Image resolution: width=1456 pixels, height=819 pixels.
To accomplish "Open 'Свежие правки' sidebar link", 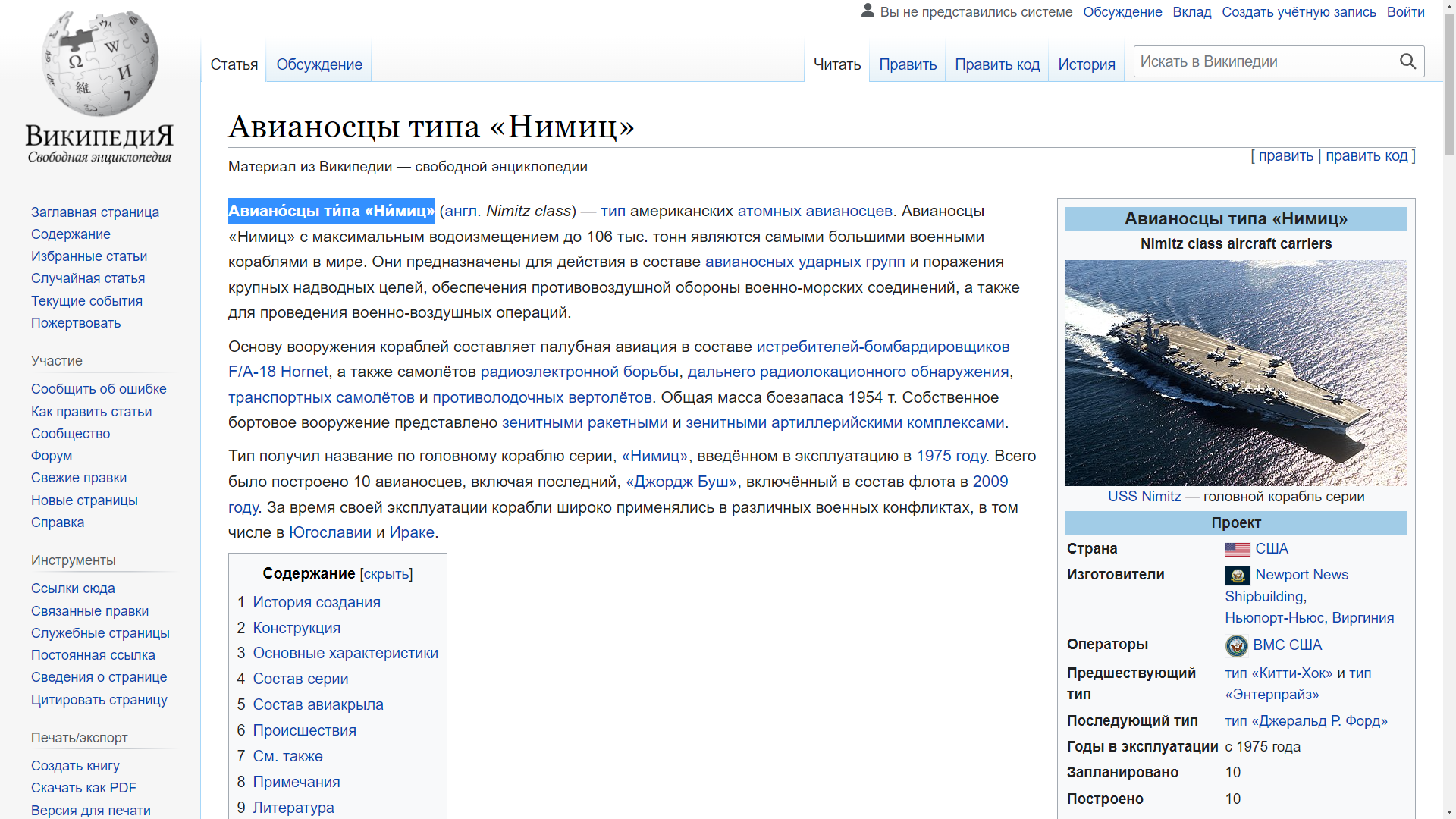I will [79, 478].
